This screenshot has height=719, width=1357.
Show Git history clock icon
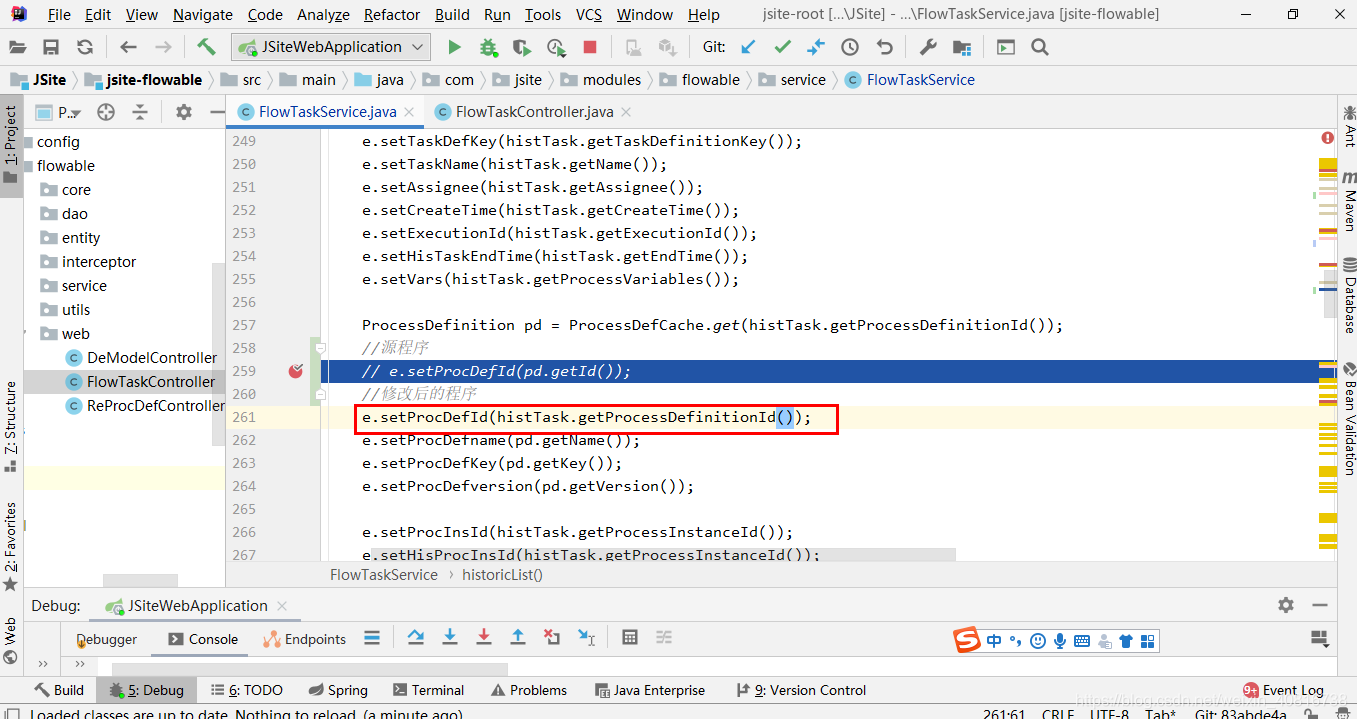(850, 47)
